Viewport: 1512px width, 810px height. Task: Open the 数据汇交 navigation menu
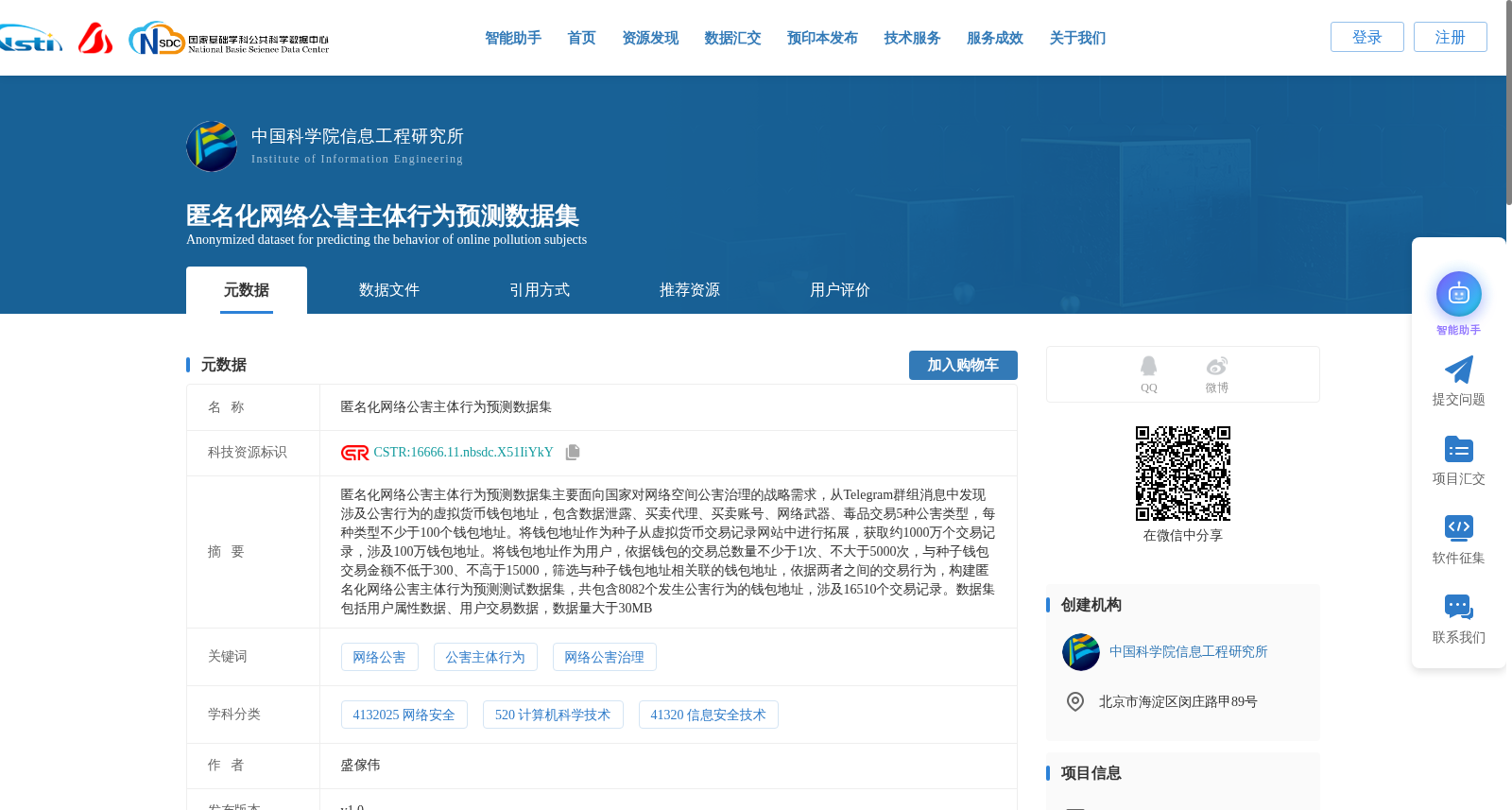click(x=732, y=38)
